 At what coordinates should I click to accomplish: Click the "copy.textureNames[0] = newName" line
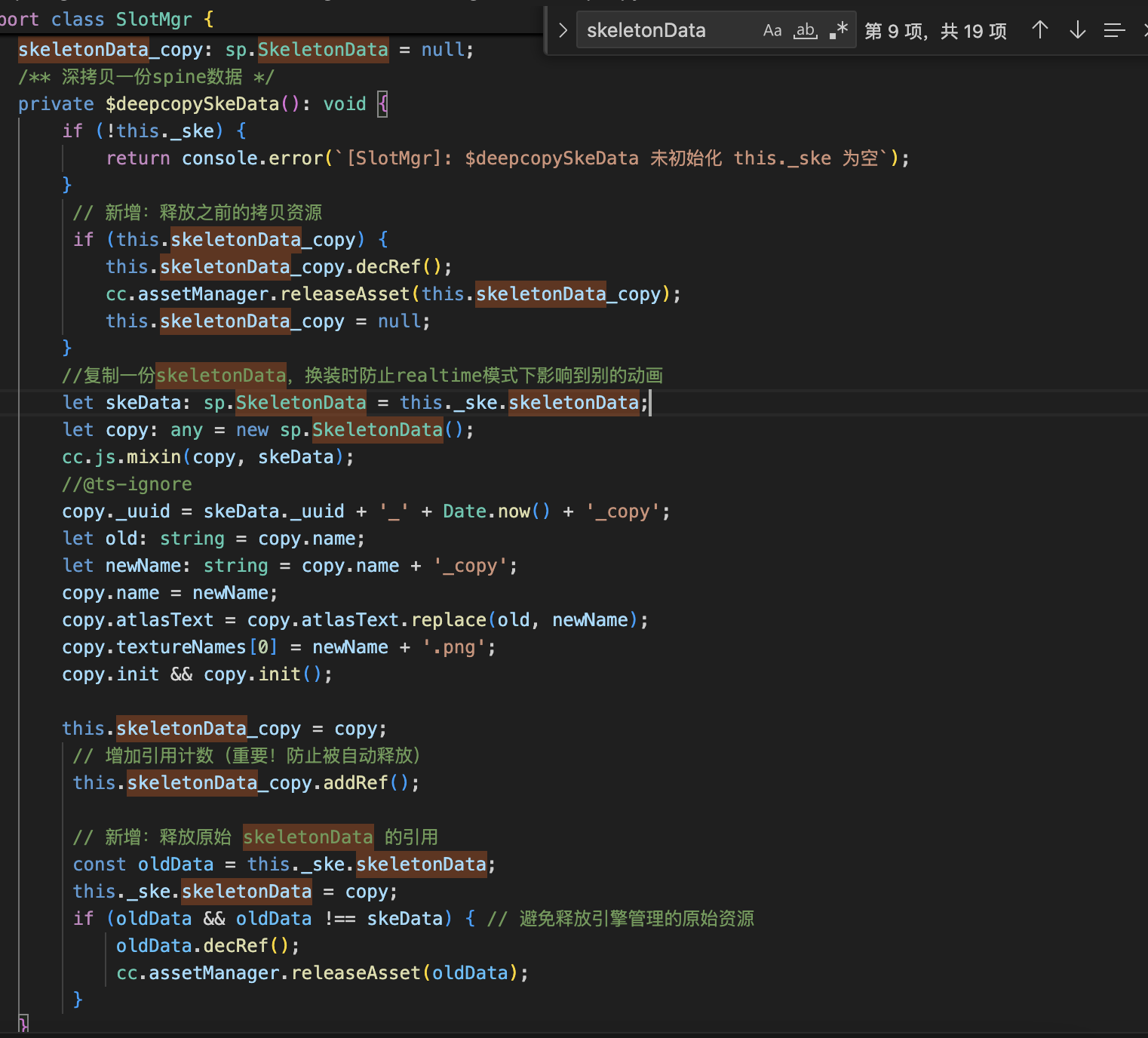pos(279,647)
